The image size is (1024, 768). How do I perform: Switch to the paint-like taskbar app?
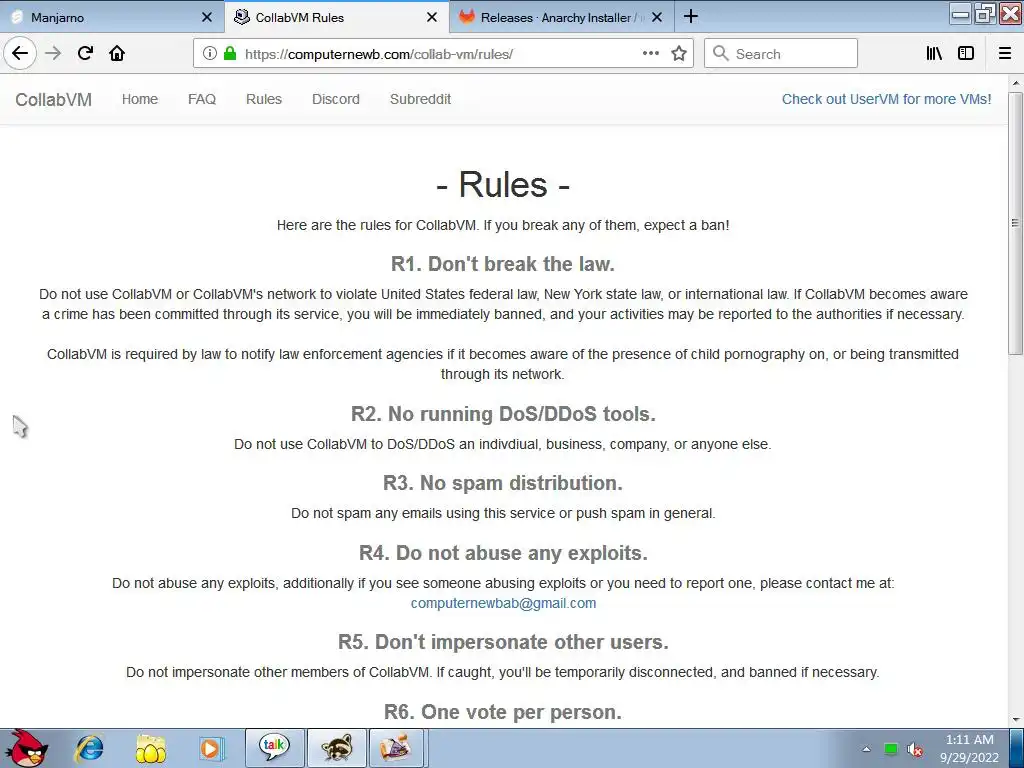(396, 748)
